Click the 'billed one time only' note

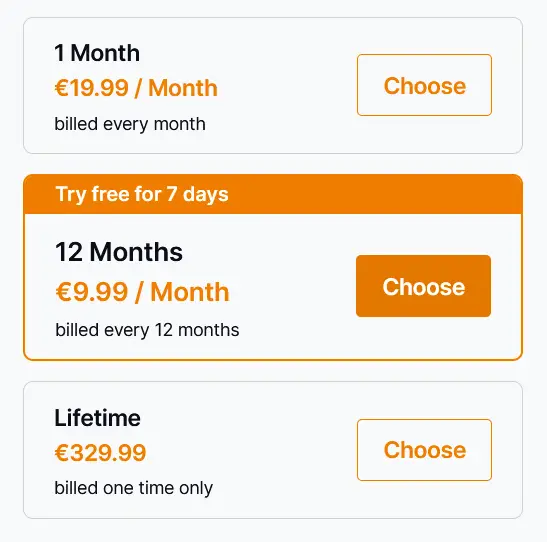point(134,488)
